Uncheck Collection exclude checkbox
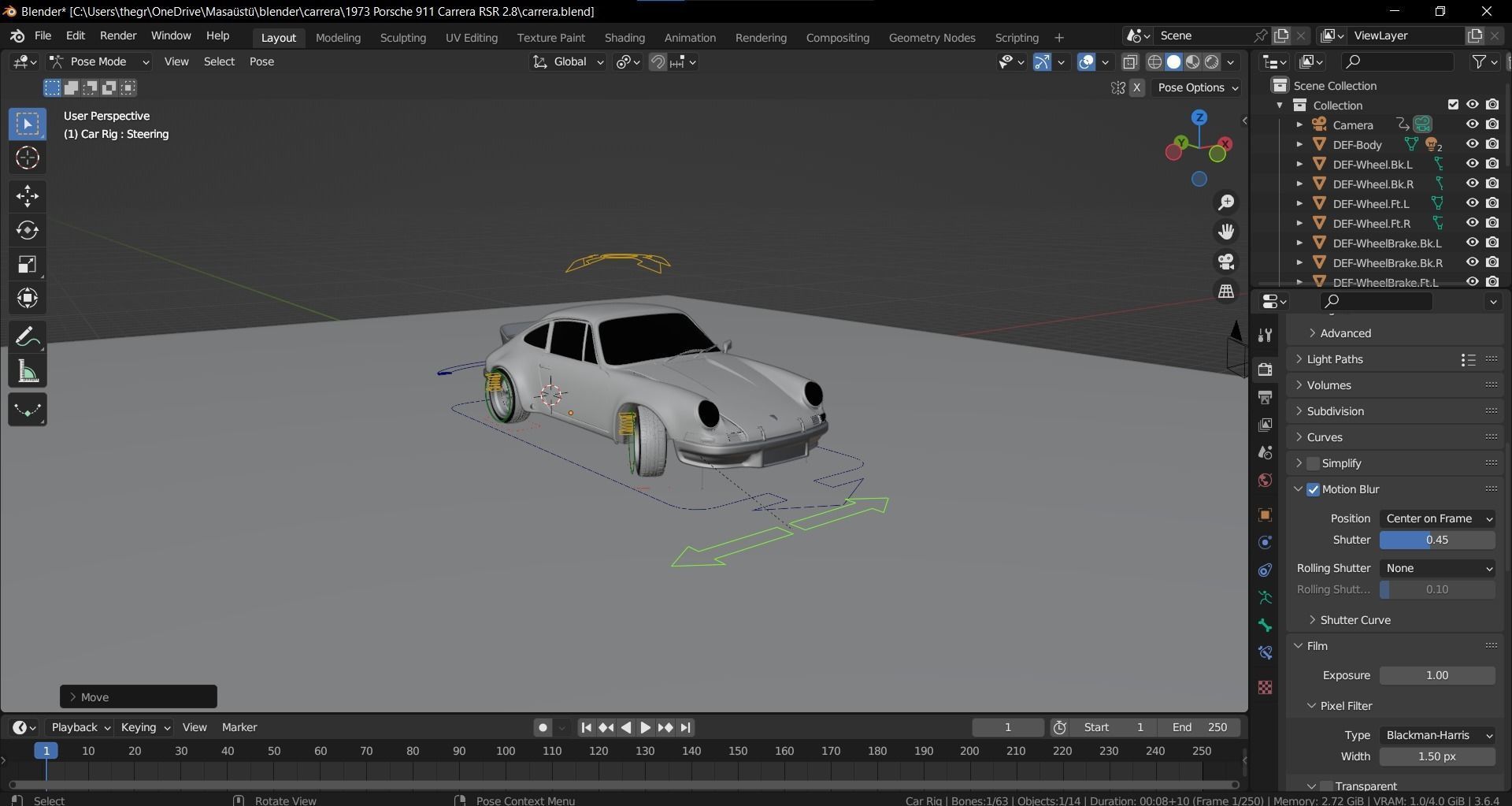Screen dimensions: 1512x806 coord(1453,105)
